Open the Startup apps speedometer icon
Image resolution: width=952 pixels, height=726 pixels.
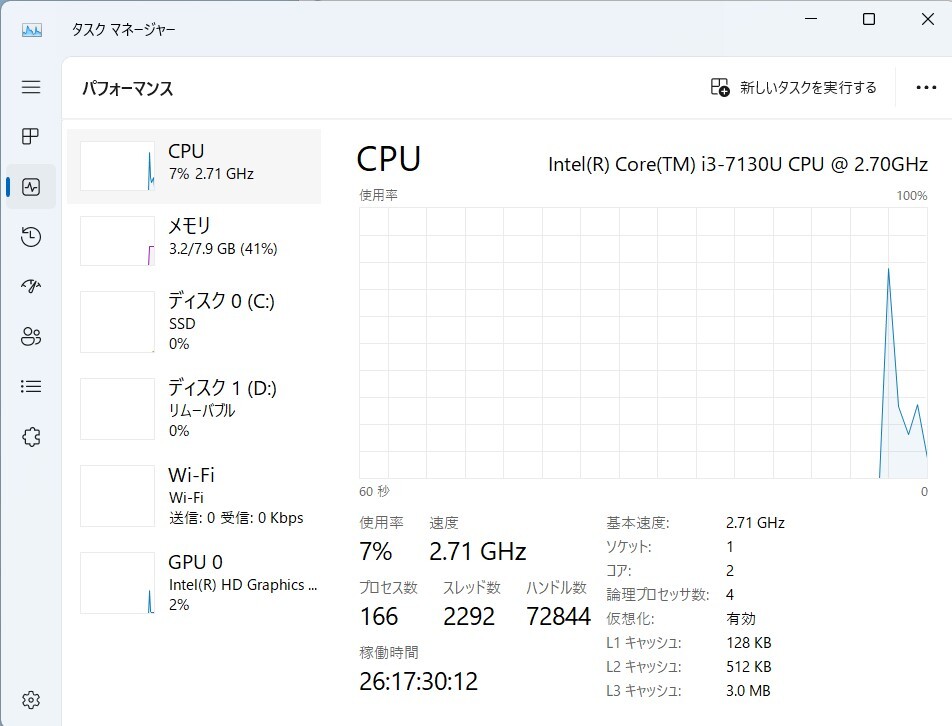[x=31, y=286]
